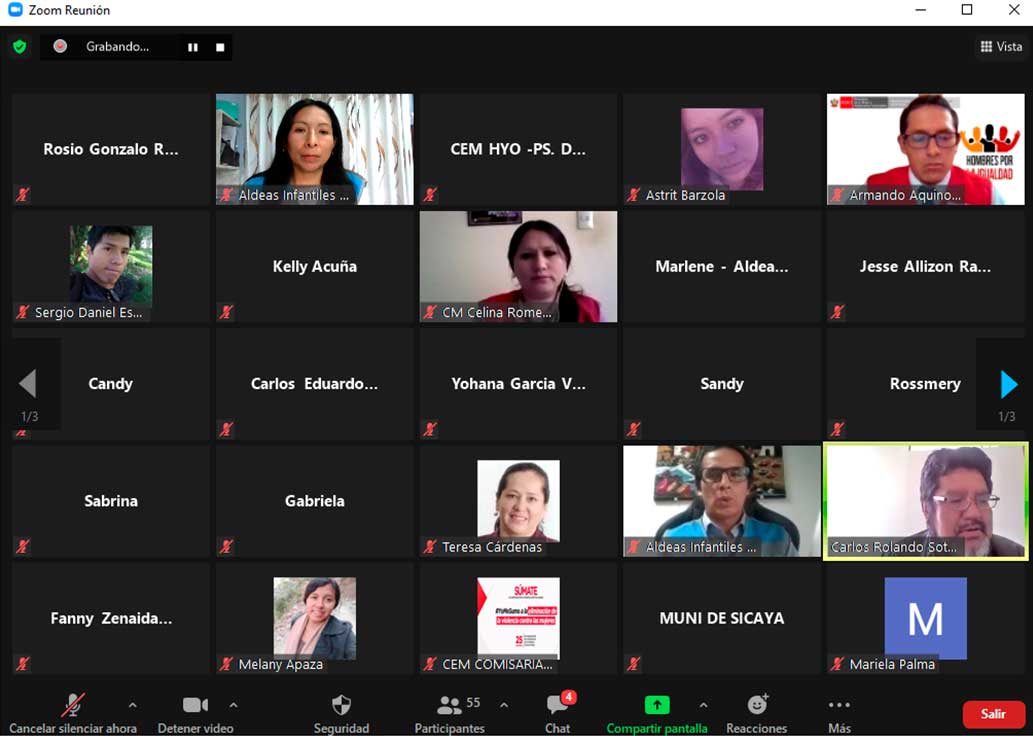Viewport: 1033px width, 736px height.
Task: Expand the participants options arrow
Action: coord(504,705)
